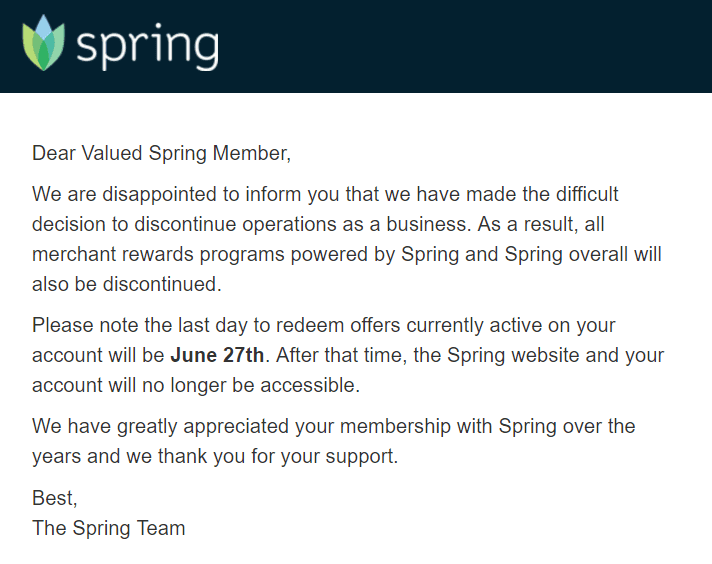Click the bold 'June 27th' date
The image size is (712, 564).
217,355
